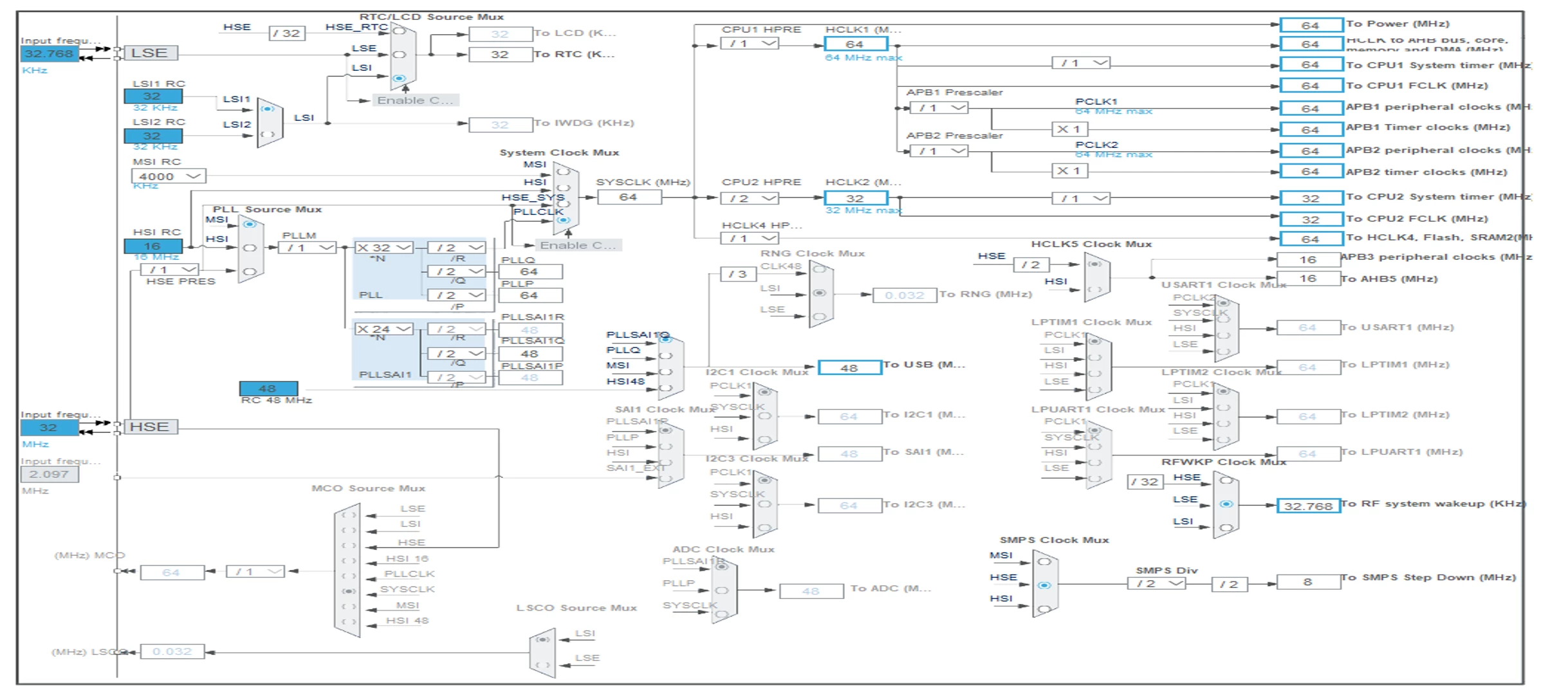The image size is (1568, 698).
Task: Choose HSI in System Clock Mux
Action: pos(563,188)
